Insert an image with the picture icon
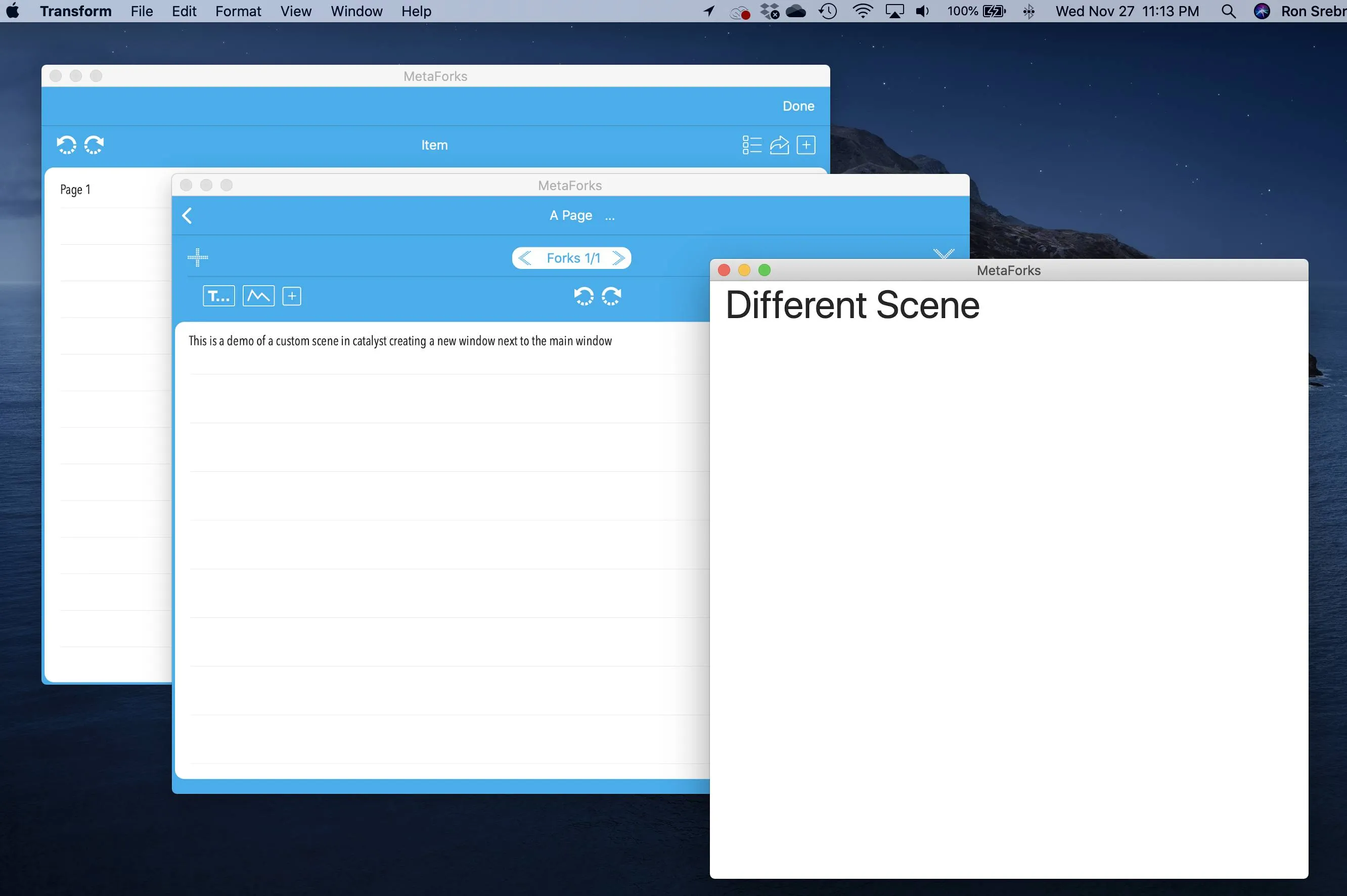This screenshot has width=1347, height=896. tap(258, 296)
